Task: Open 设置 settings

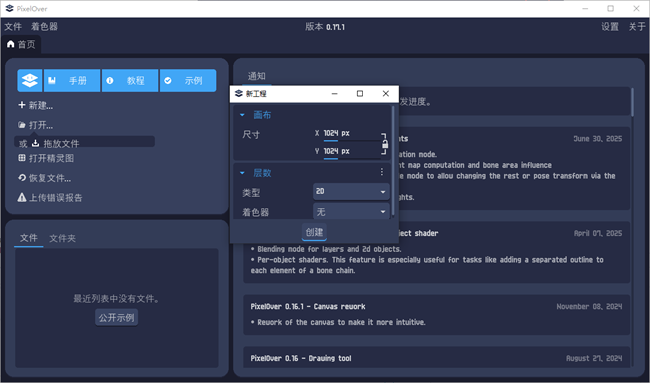Action: [610, 27]
